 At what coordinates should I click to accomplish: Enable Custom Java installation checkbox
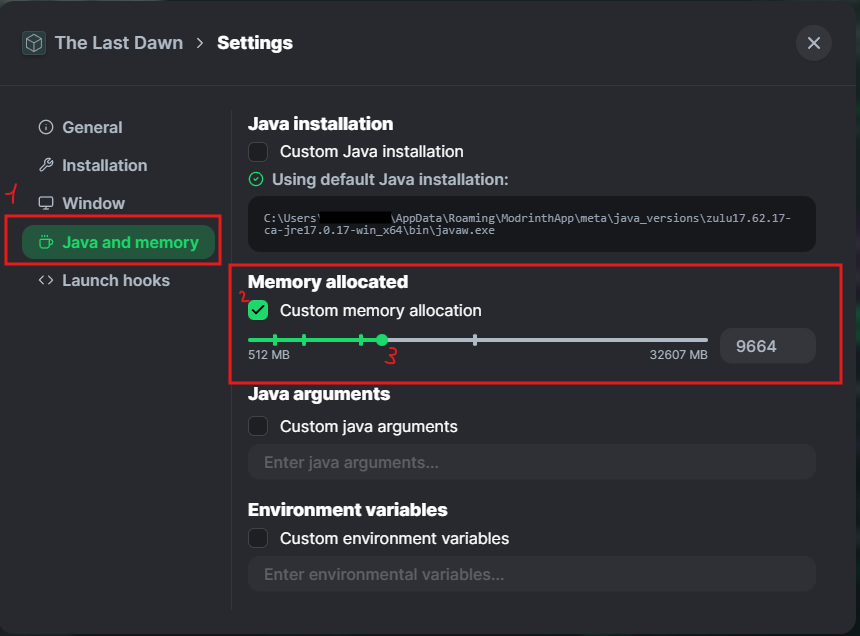pos(258,151)
